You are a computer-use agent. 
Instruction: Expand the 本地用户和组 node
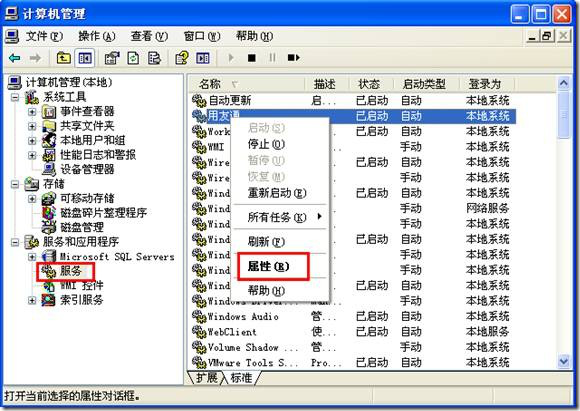(32, 141)
